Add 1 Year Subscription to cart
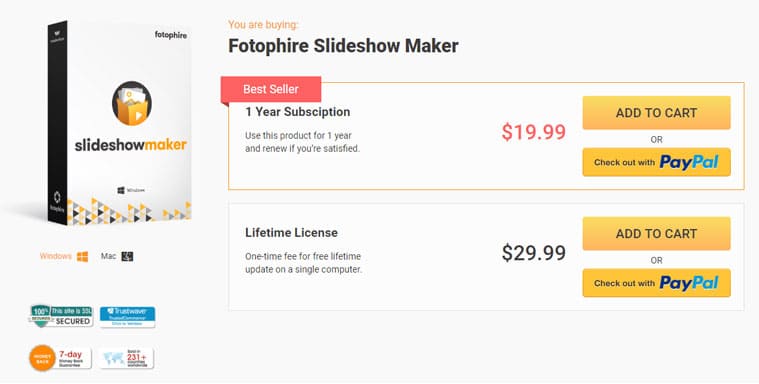Image resolution: width=759 pixels, height=384 pixels. tap(656, 113)
